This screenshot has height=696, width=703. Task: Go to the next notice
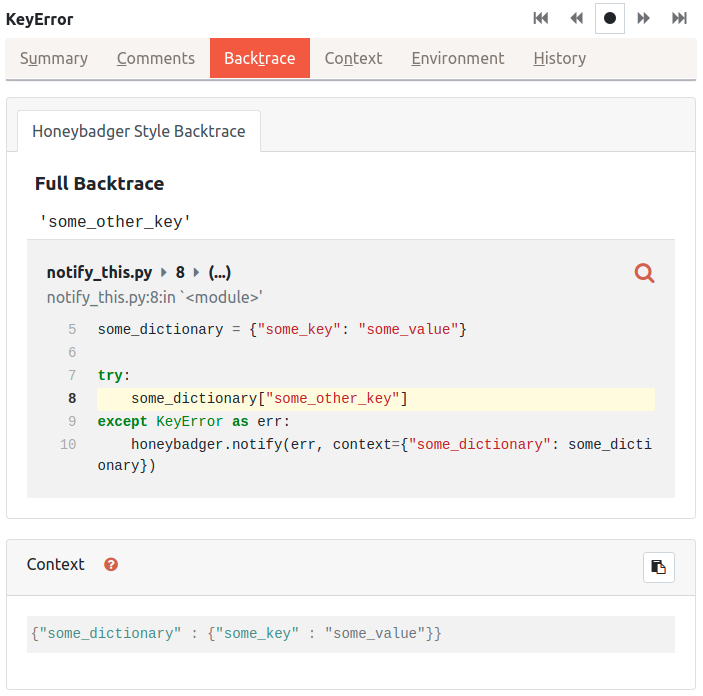coord(643,18)
